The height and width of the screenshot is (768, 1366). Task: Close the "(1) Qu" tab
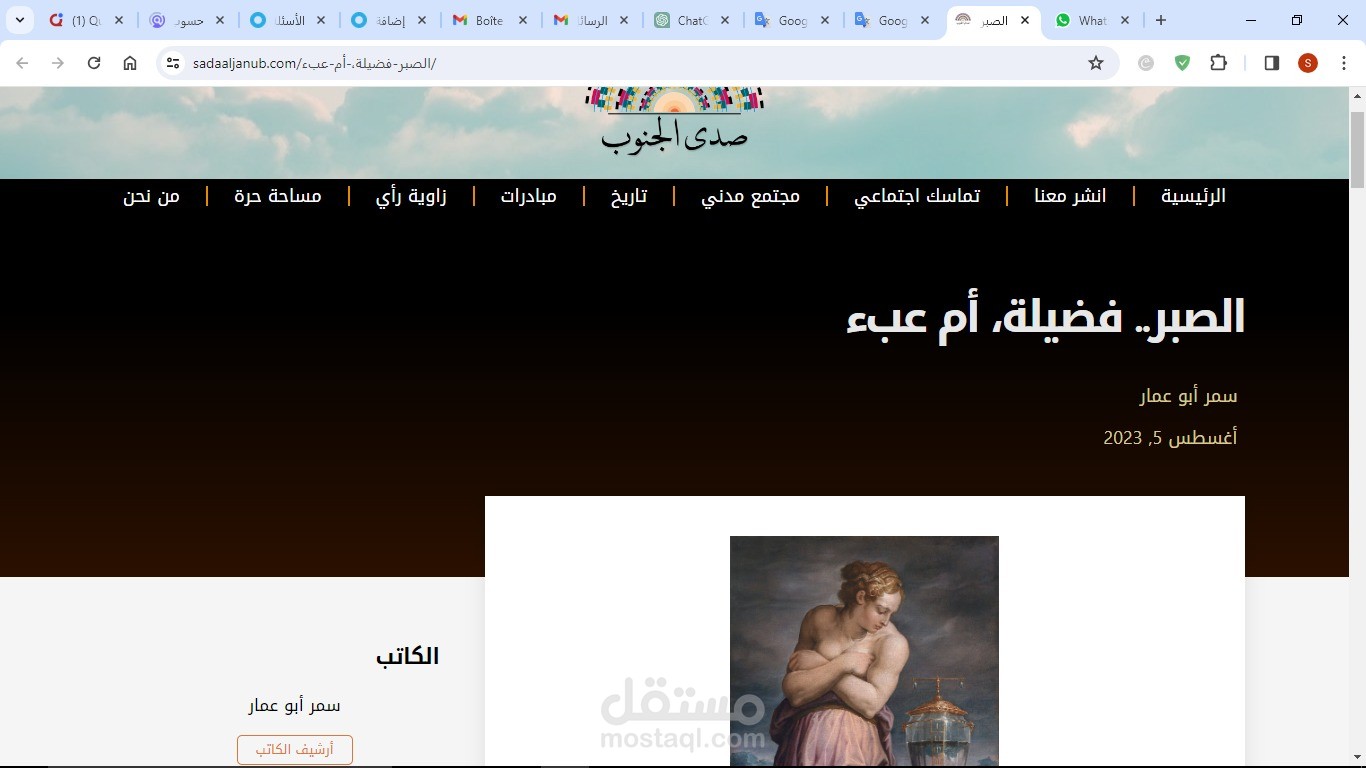[119, 20]
